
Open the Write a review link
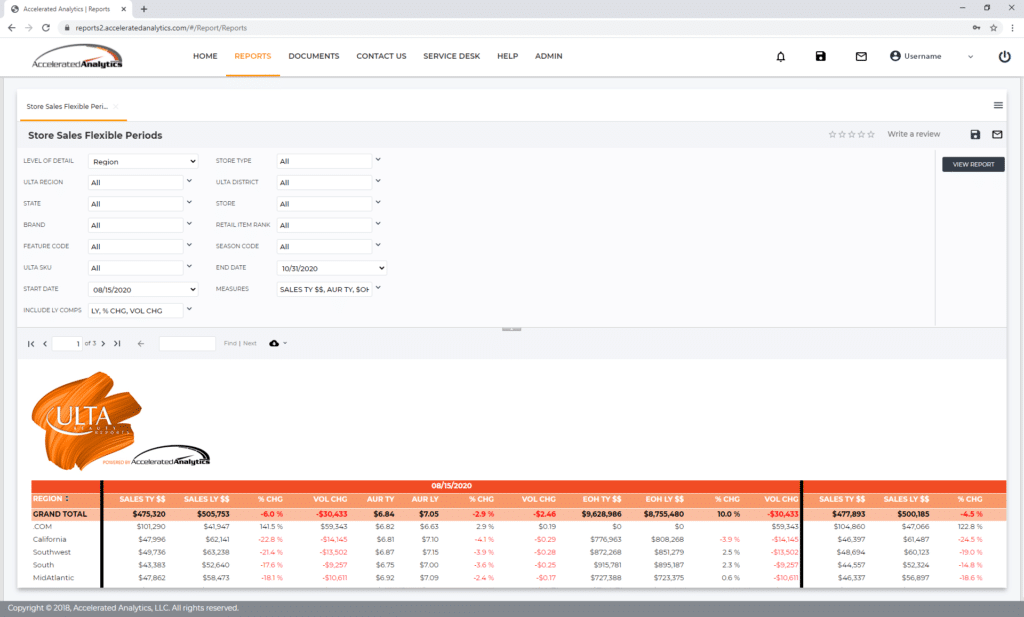pos(913,133)
